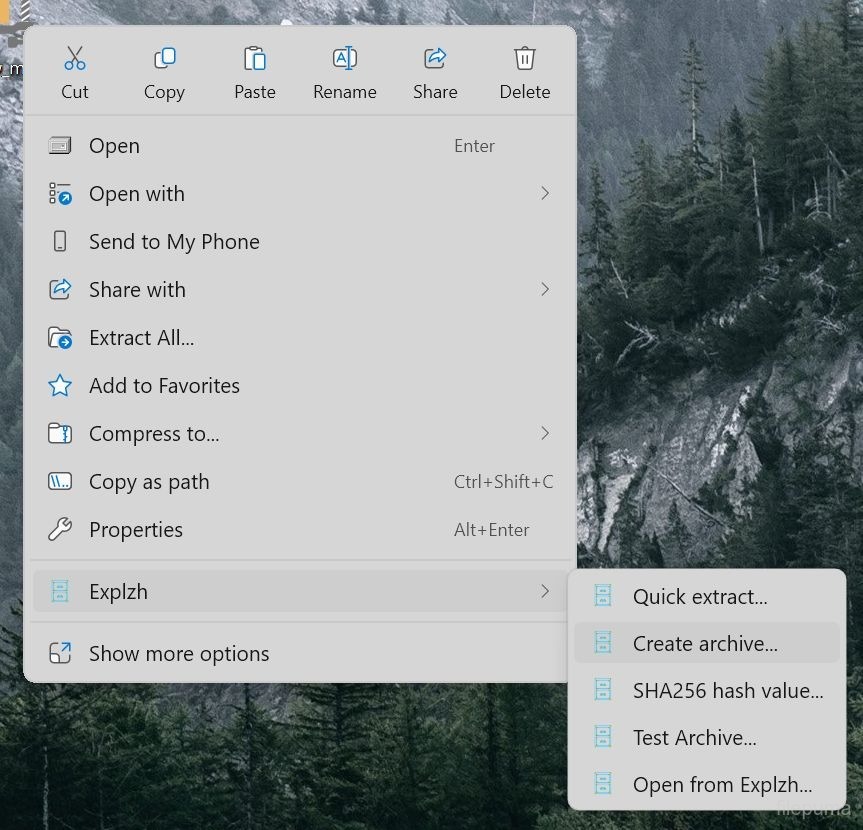The height and width of the screenshot is (830, 863).
Task: Expand the Open with submenu arrow
Action: pyautogui.click(x=545, y=193)
